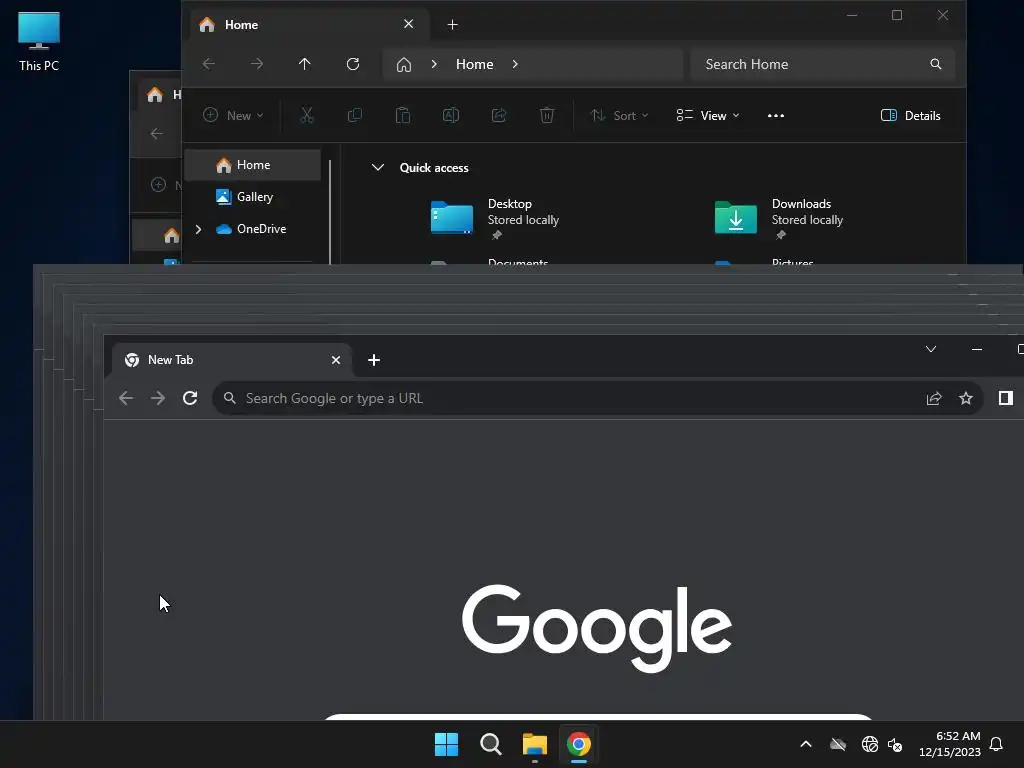Open the Desktop folder in Quick access
1024x768 pixels.
coord(496,218)
